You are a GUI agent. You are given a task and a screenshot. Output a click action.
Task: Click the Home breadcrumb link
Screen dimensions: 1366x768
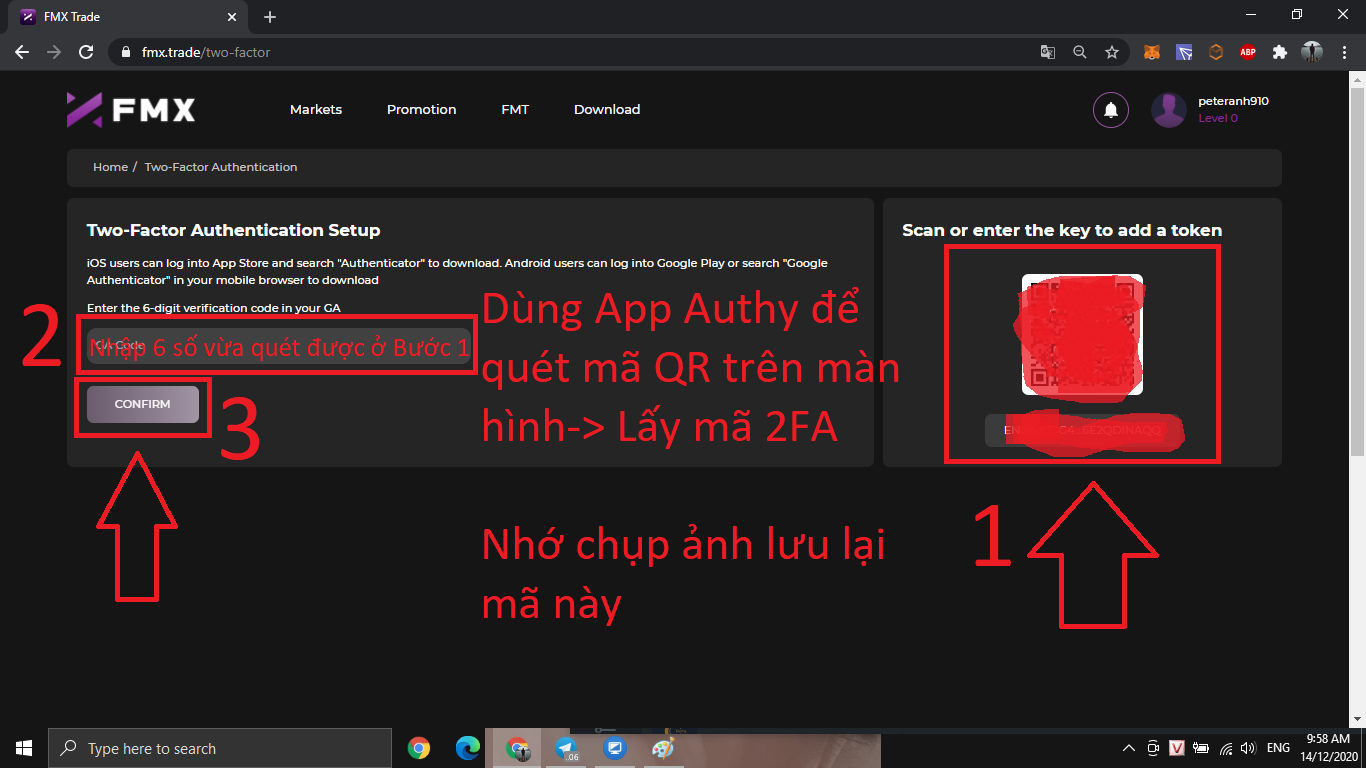pyautogui.click(x=110, y=167)
